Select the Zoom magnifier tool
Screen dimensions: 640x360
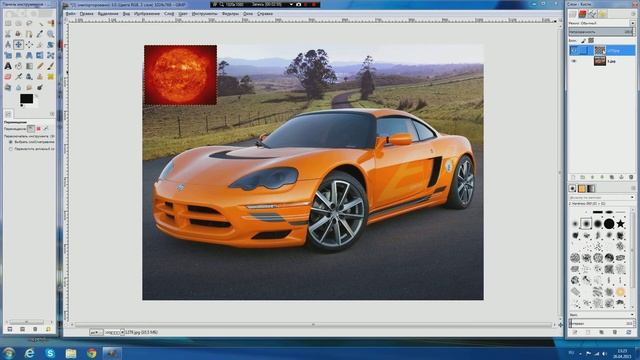pos(50,34)
